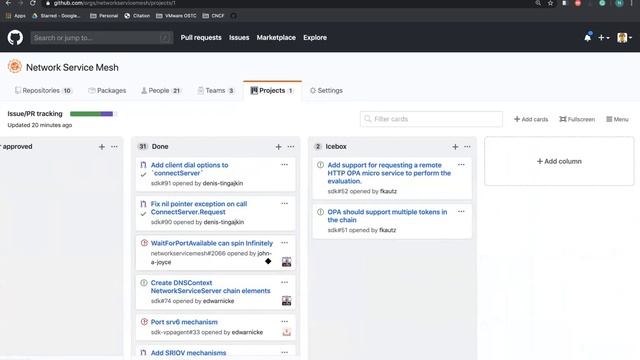Go to Issues in top navigation
The height and width of the screenshot is (360, 640).
tap(239, 38)
